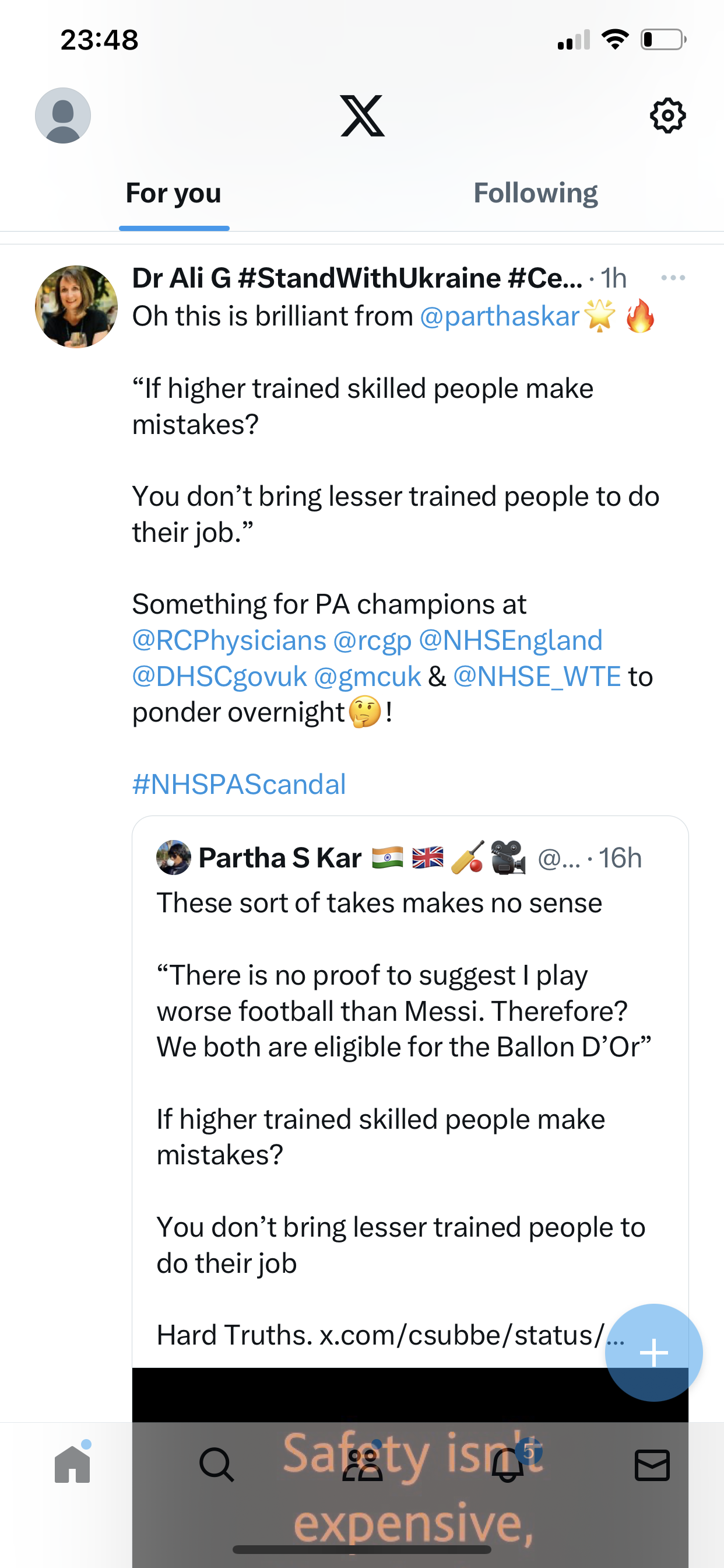Open the #NHSPAScandal hashtag

(239, 784)
